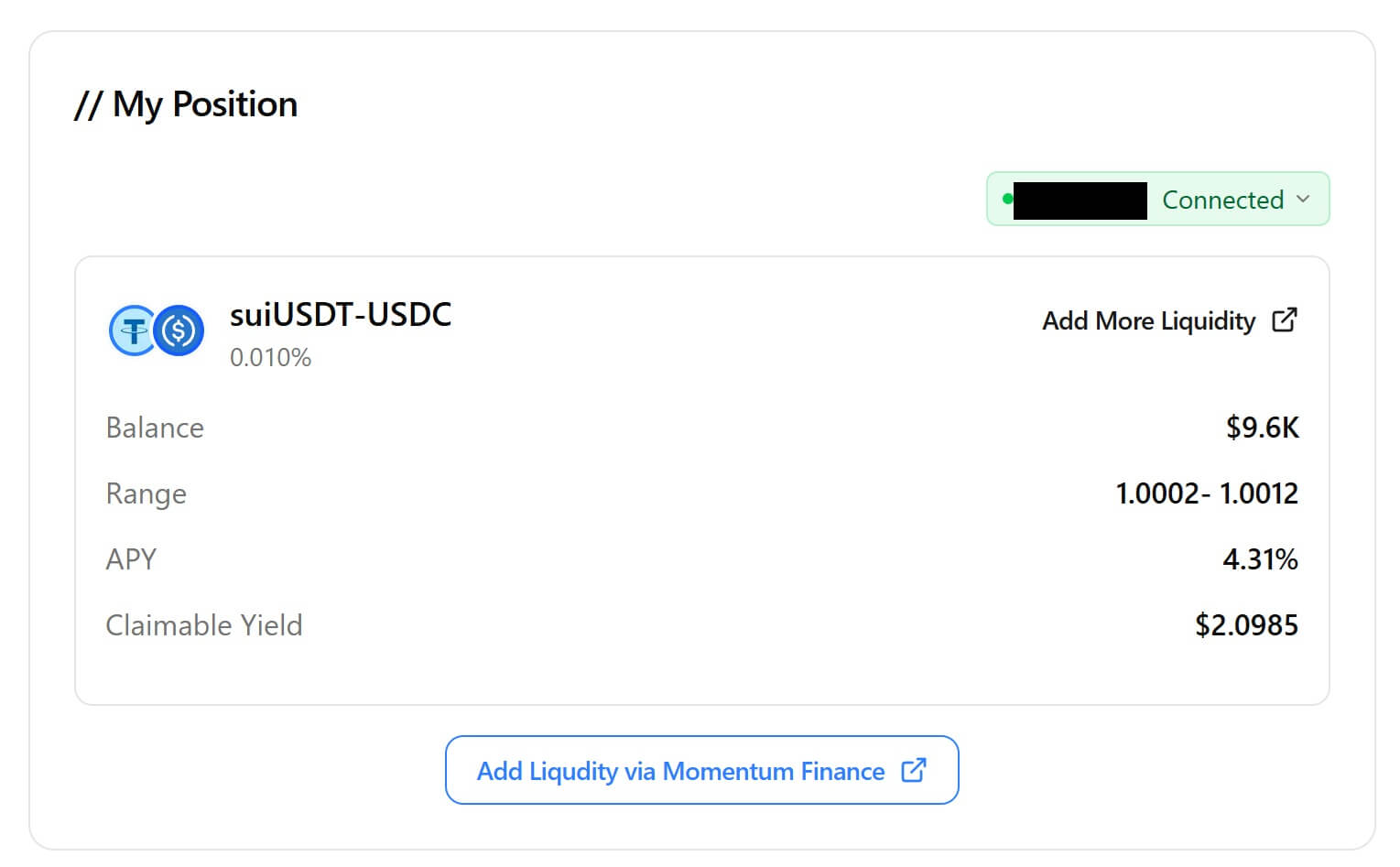Click the Claimable Yield label
Viewport: 1400px width, 867px height.
tap(204, 625)
